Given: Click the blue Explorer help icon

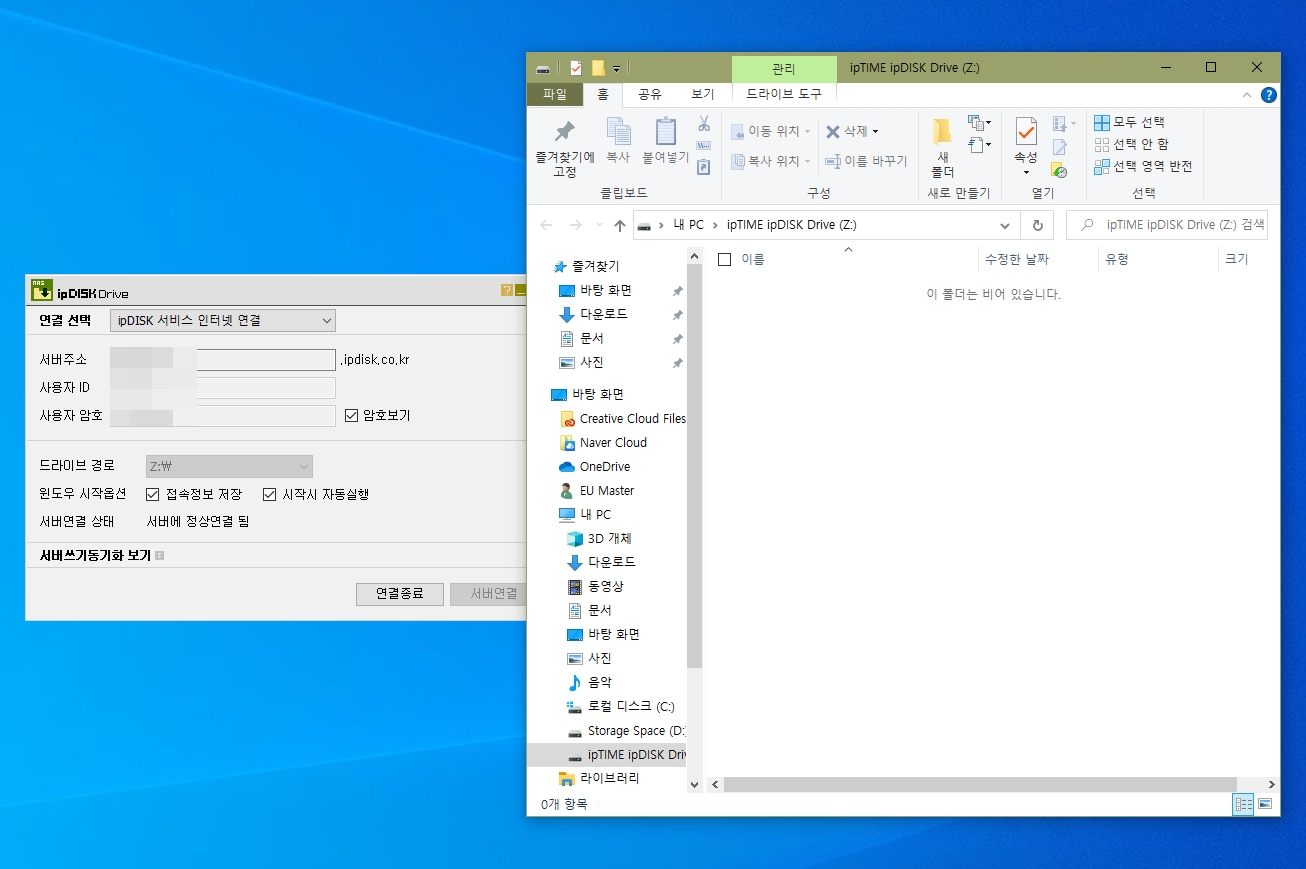Looking at the screenshot, I should pyautogui.click(x=1269, y=95).
